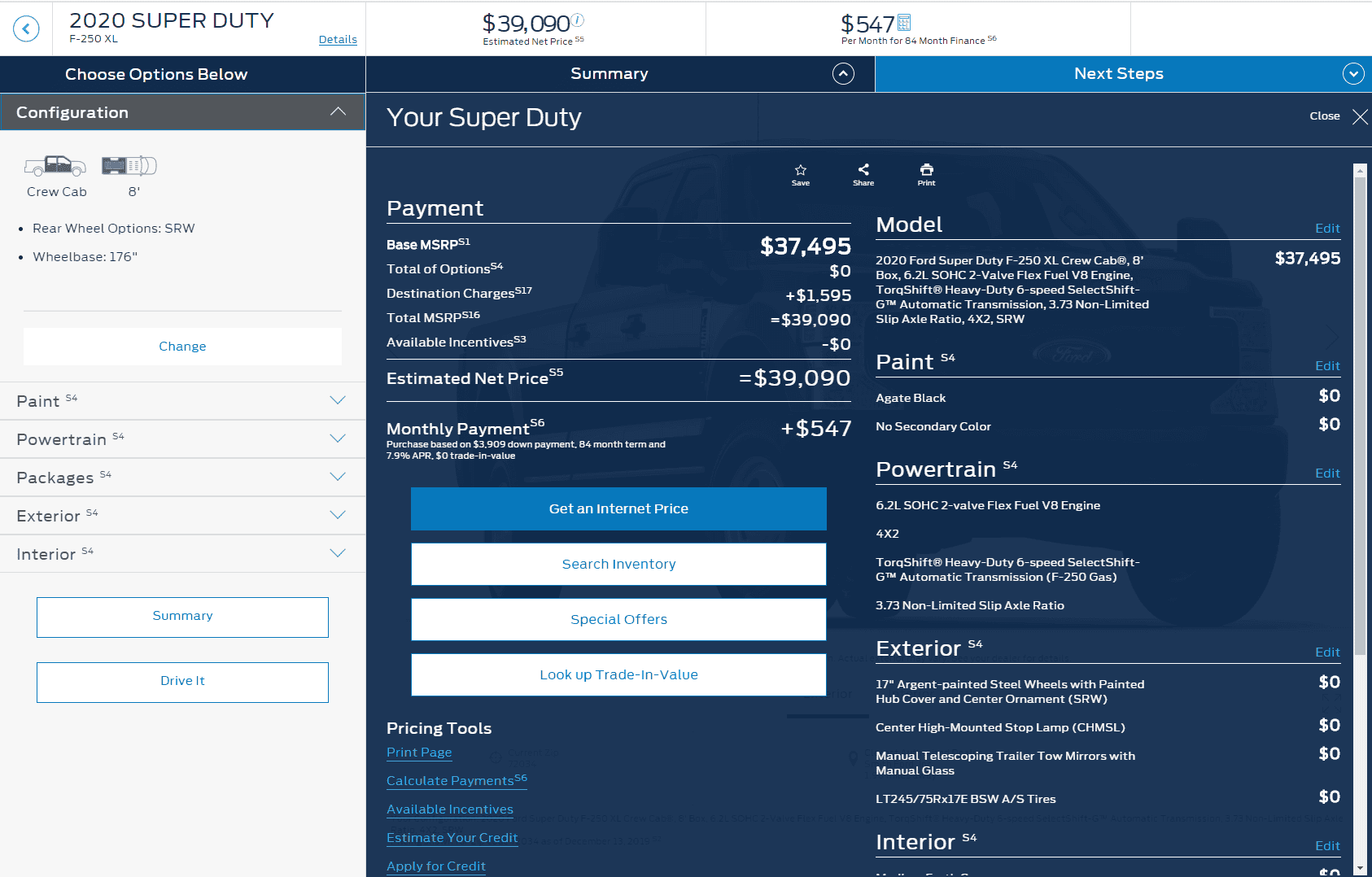Select the Crew Cab truck icon
Image resolution: width=1372 pixels, height=877 pixels.
click(55, 165)
